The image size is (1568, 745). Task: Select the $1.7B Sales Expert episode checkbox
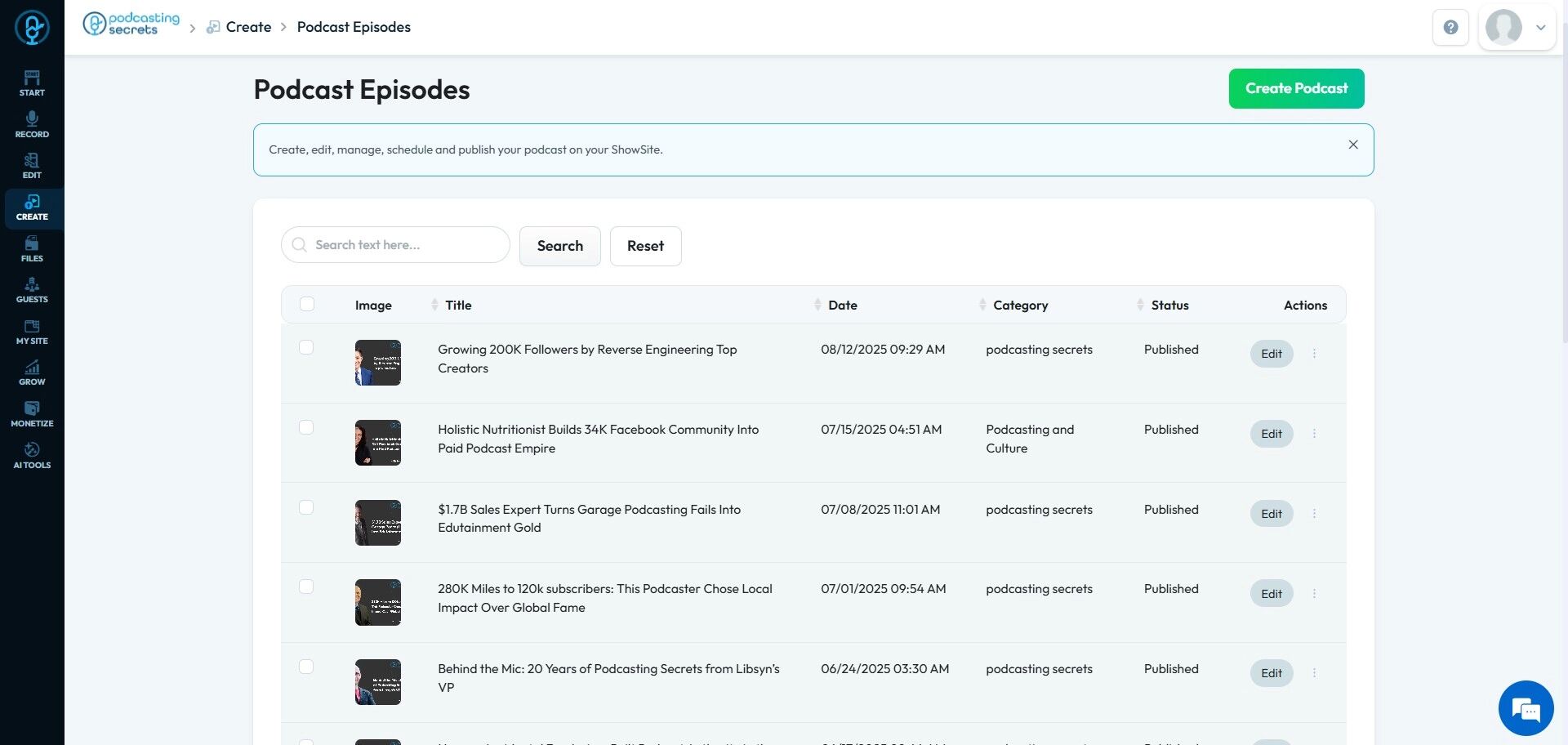coord(306,507)
